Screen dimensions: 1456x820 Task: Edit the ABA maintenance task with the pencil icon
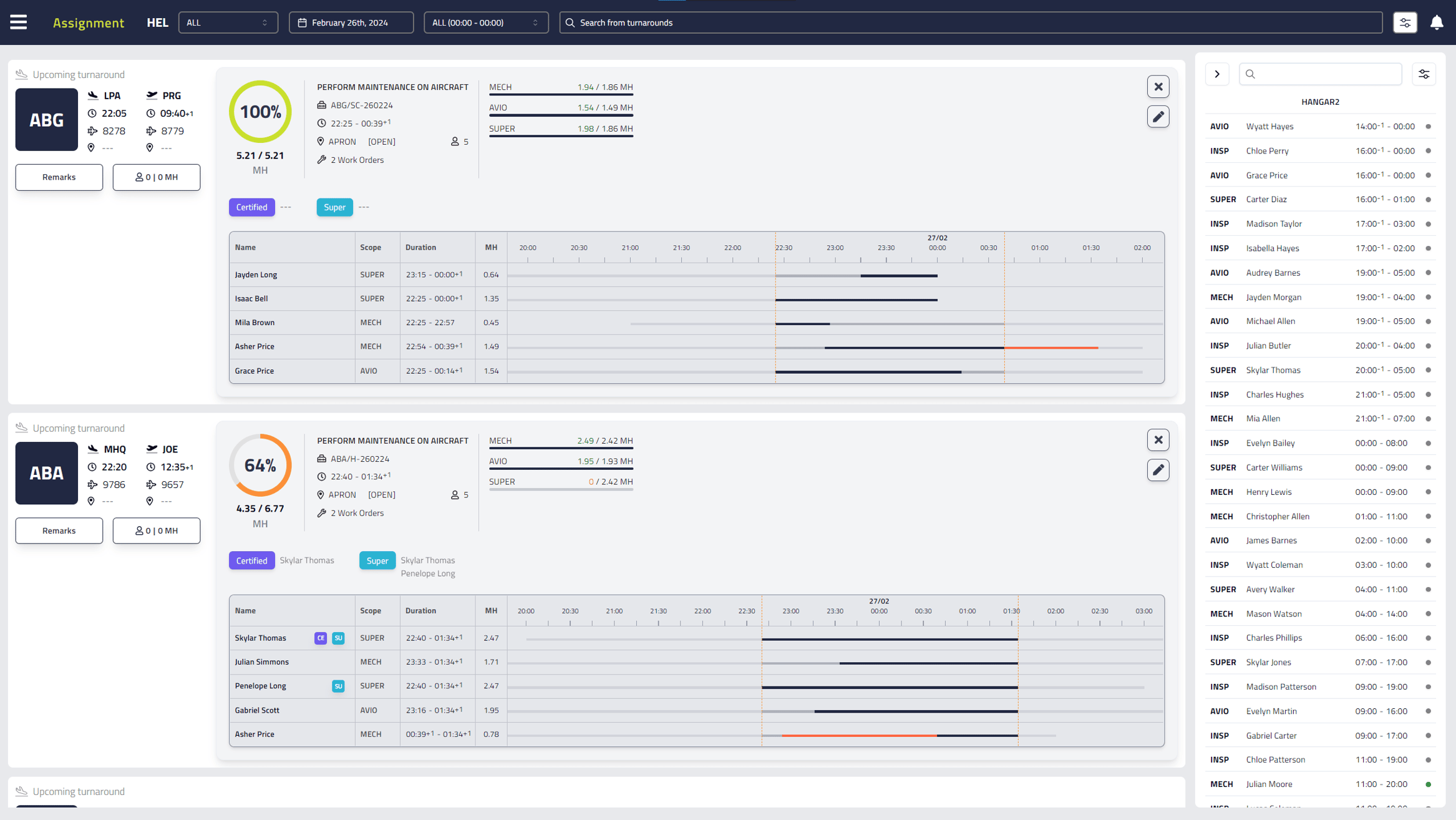tap(1158, 469)
